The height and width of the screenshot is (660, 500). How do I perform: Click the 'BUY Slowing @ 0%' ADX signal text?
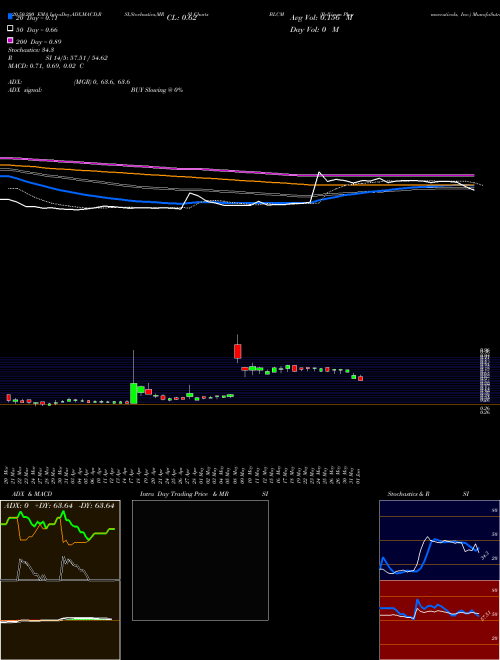coord(157,90)
